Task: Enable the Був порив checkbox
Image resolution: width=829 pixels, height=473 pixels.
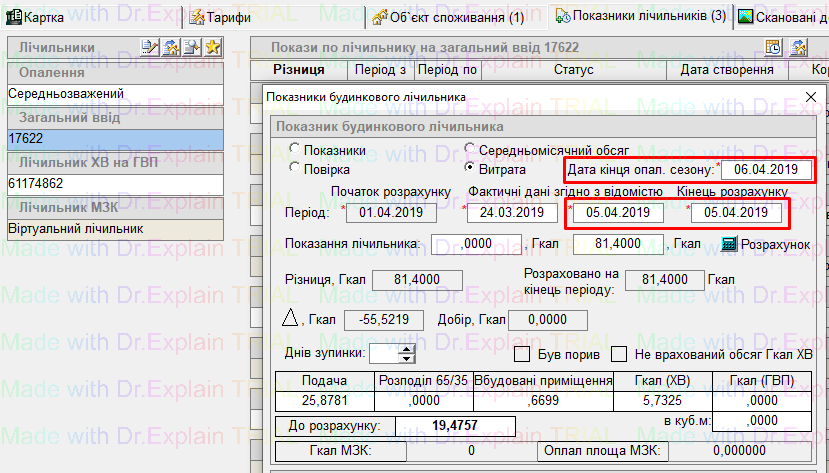Action: (x=521, y=353)
